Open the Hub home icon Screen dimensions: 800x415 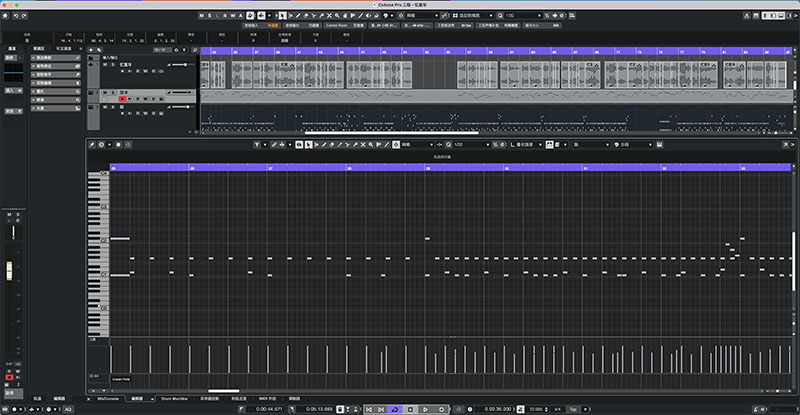pos(5,15)
